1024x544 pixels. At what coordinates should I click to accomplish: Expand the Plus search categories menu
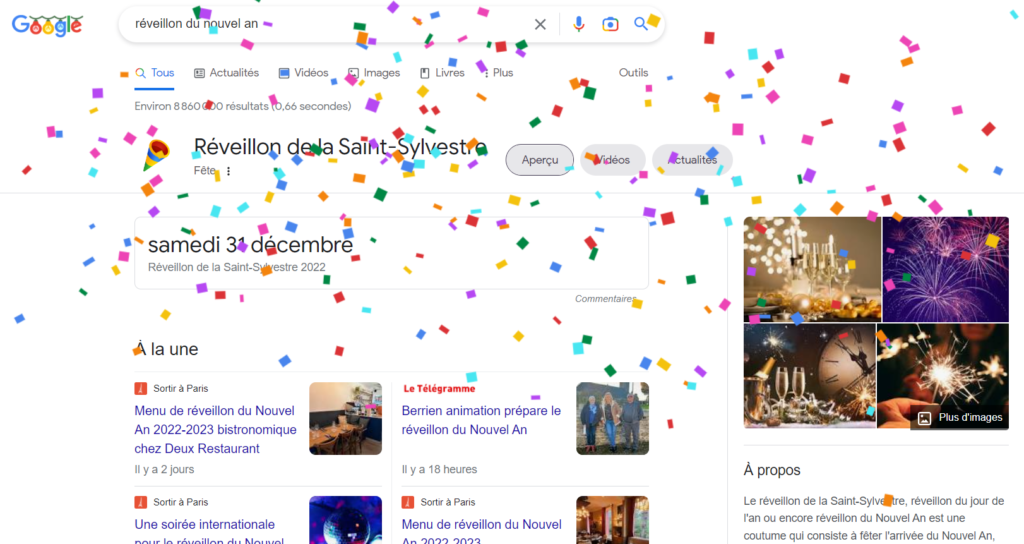tap(498, 72)
